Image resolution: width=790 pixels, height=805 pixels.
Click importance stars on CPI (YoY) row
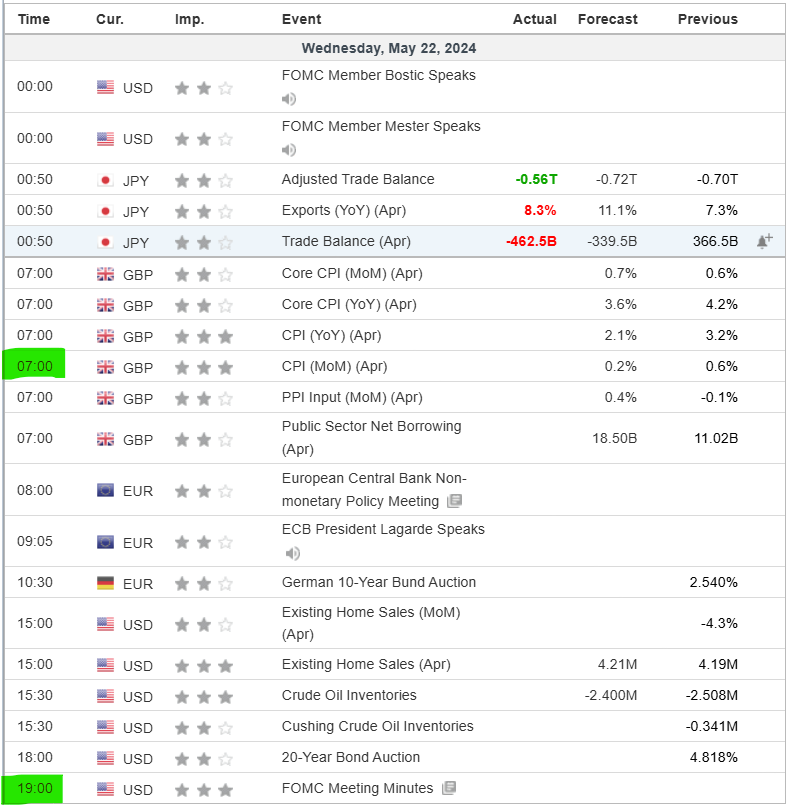pos(204,336)
